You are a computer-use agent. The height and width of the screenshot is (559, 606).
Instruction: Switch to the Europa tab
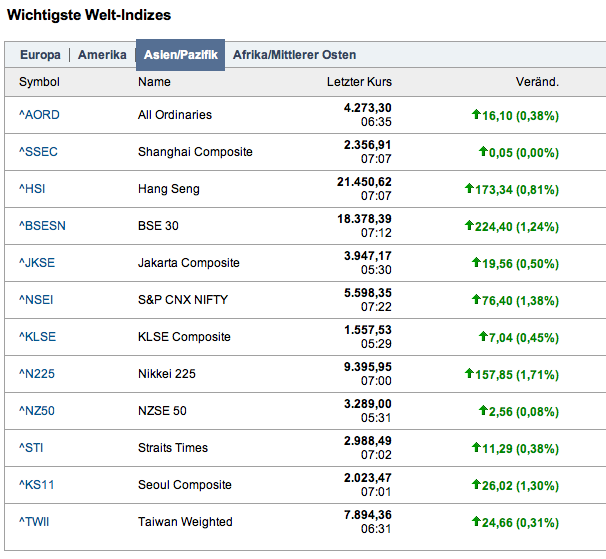pyautogui.click(x=40, y=55)
